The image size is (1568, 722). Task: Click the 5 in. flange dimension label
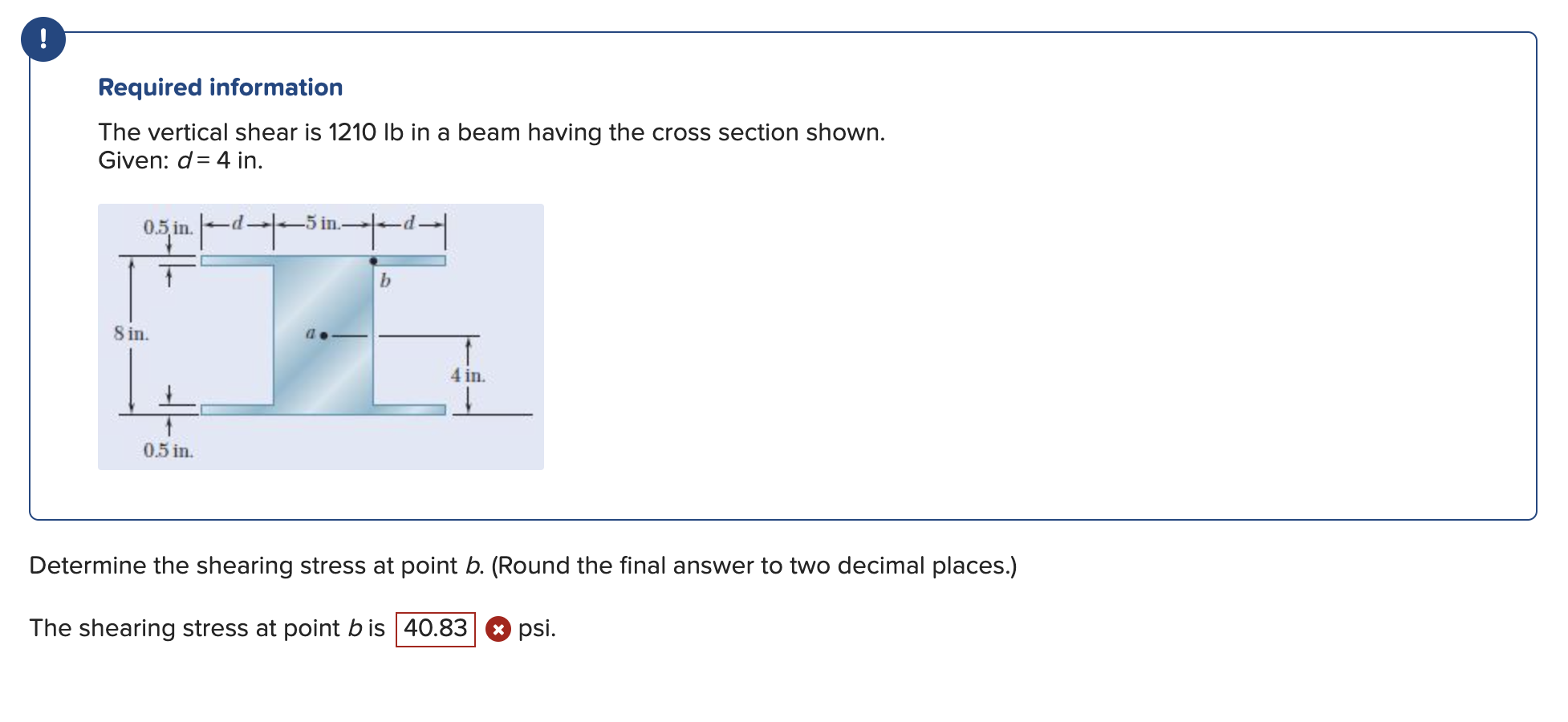tap(323, 224)
